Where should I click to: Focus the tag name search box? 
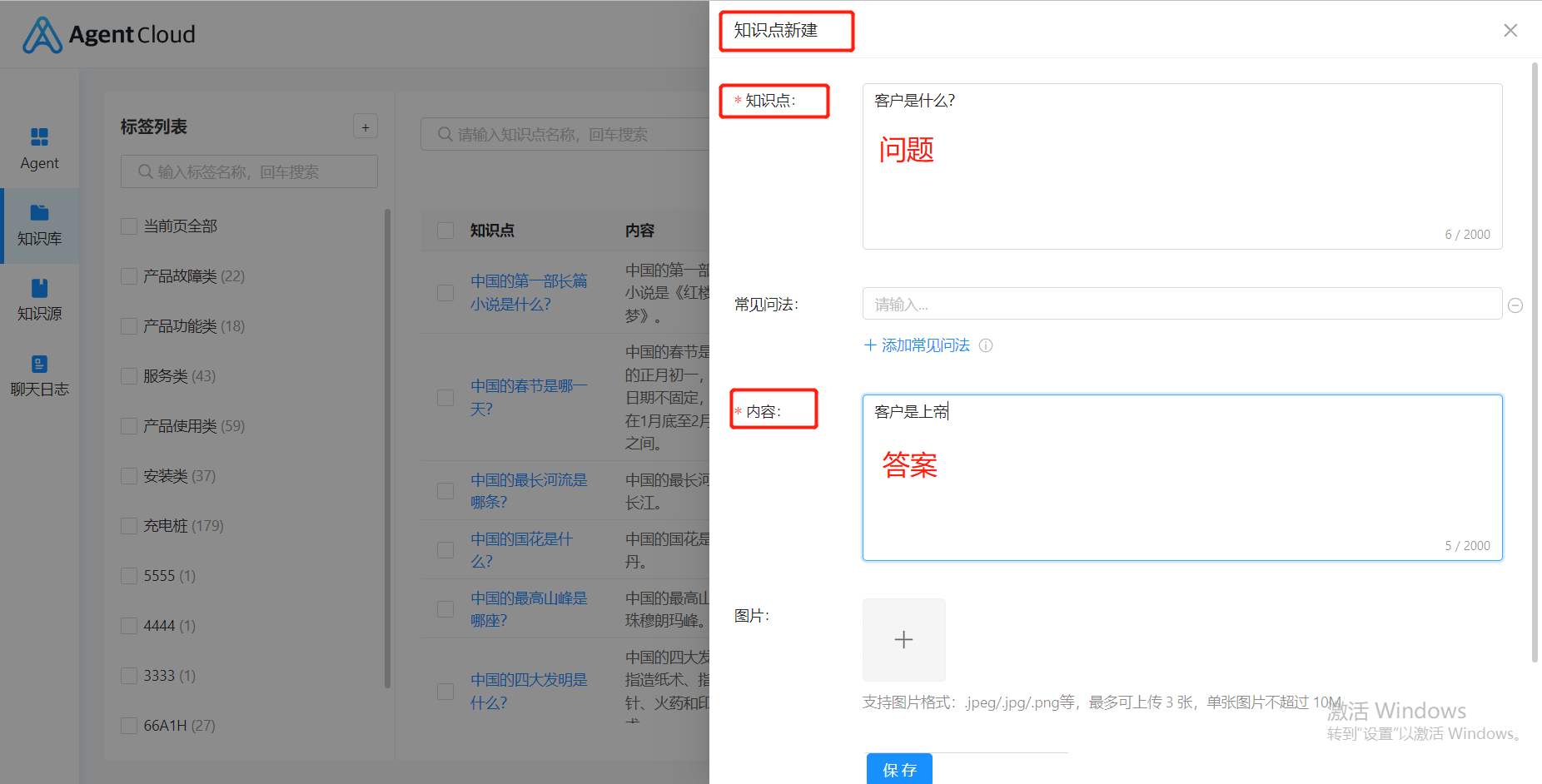click(249, 171)
